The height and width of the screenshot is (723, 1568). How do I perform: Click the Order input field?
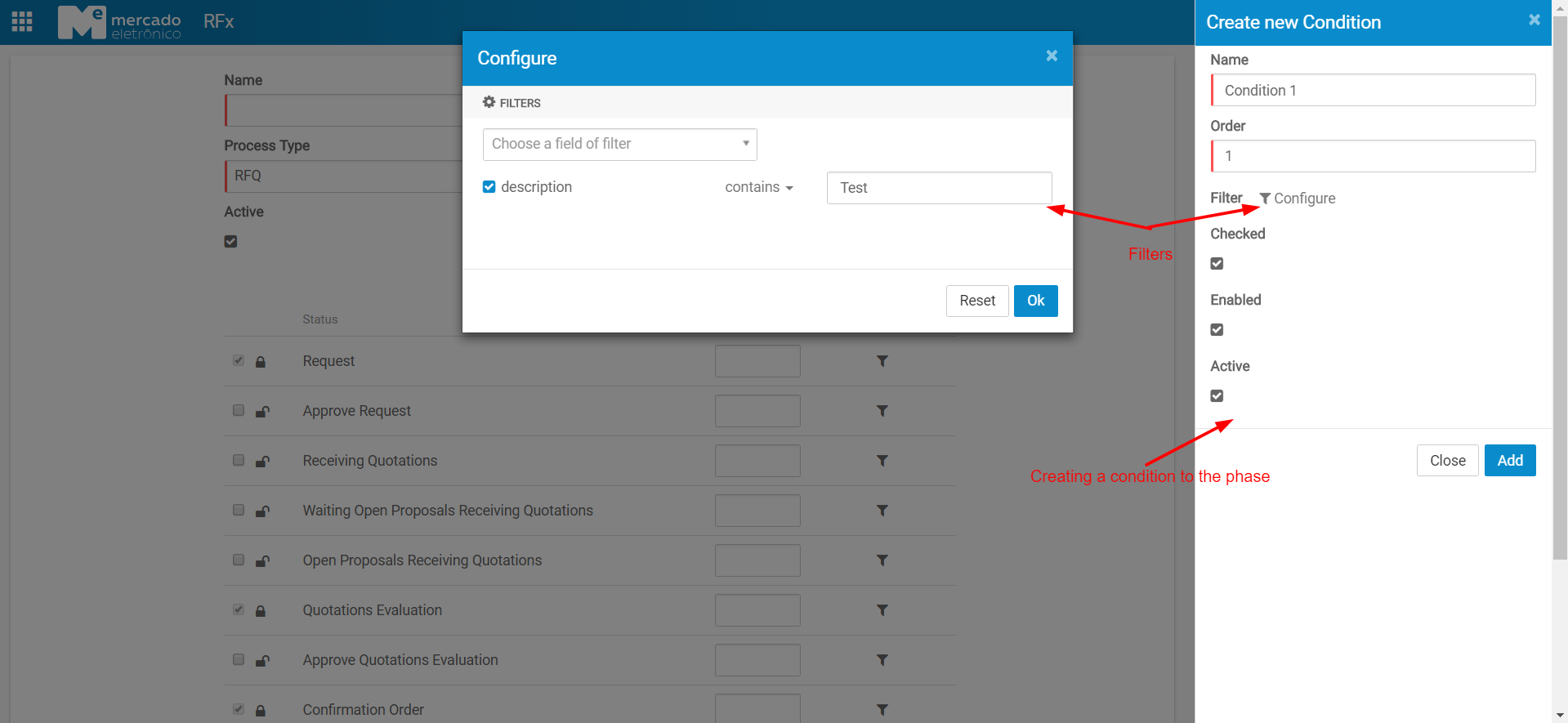(x=1373, y=156)
